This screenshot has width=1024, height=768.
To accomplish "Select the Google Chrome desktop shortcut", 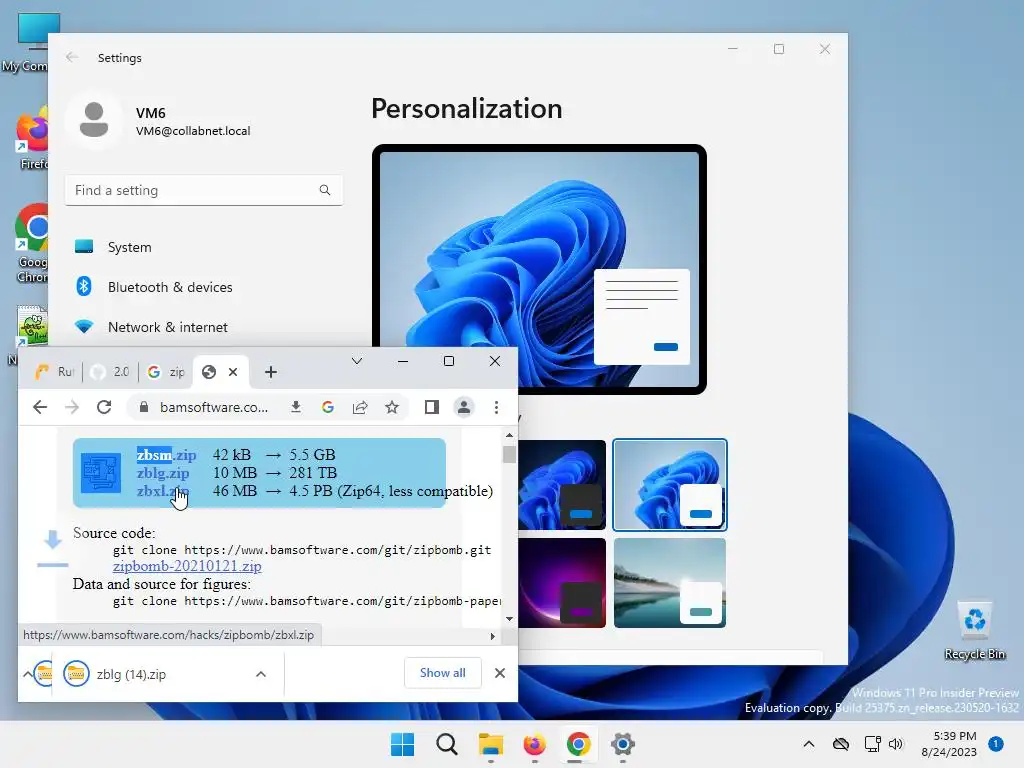I will pos(31,243).
